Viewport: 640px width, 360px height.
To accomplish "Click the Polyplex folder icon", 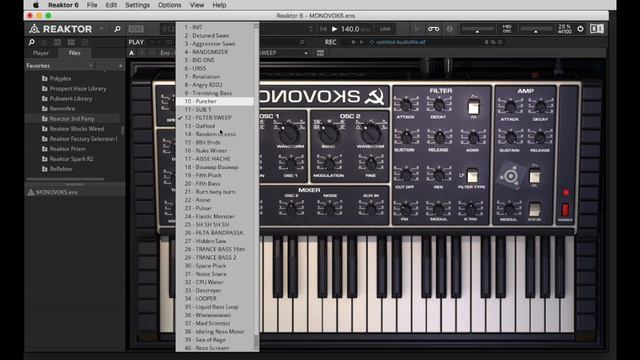I will click(44, 78).
